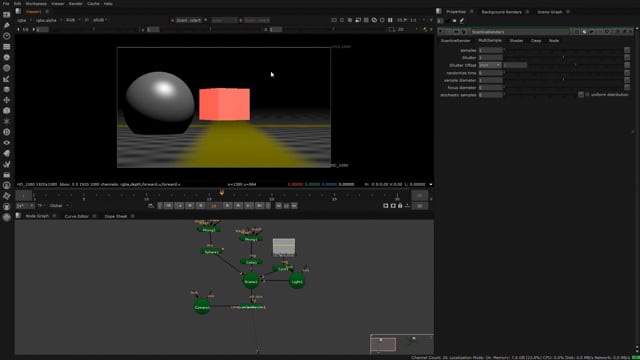The width and height of the screenshot is (640, 360).
Task: Open the Image nodes menu in toolbar
Action: pyautogui.click(x=7, y=15)
